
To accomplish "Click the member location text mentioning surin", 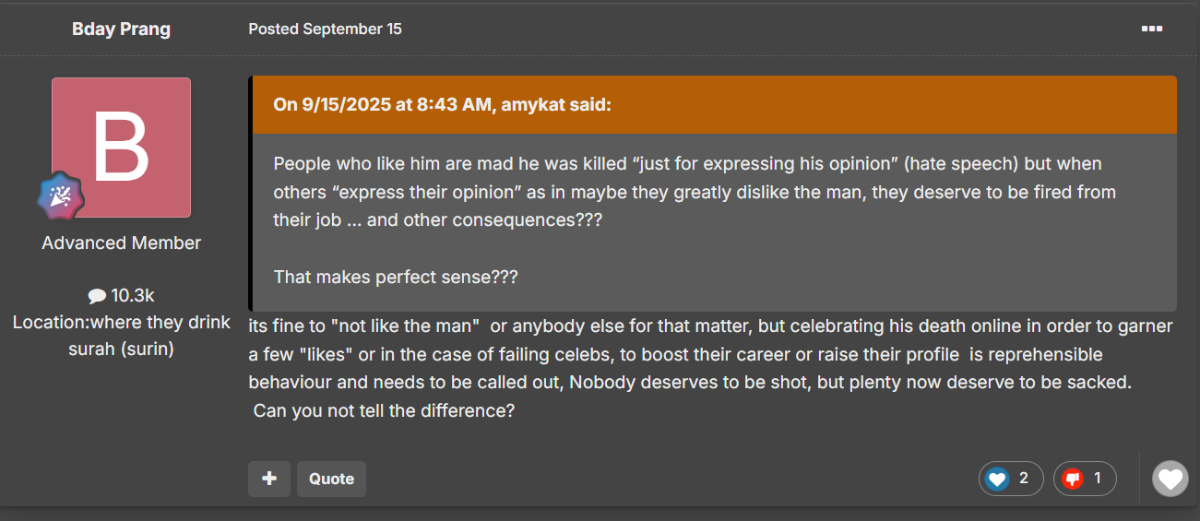I will [x=121, y=336].
